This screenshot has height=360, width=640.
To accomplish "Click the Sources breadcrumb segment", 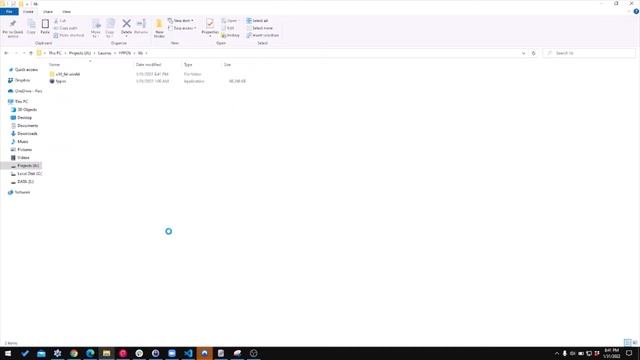I will click(x=104, y=53).
